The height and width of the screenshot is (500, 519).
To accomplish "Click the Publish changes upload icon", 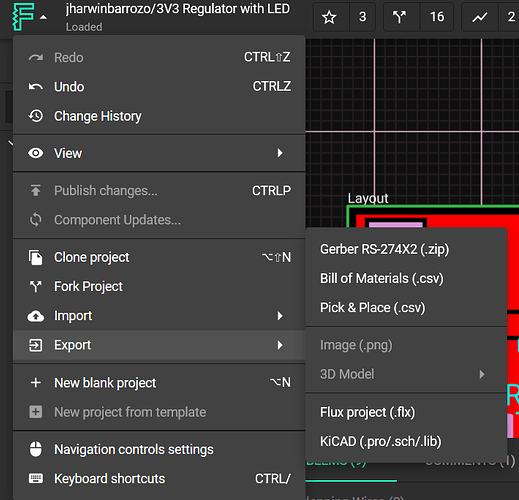I will [x=36, y=190].
